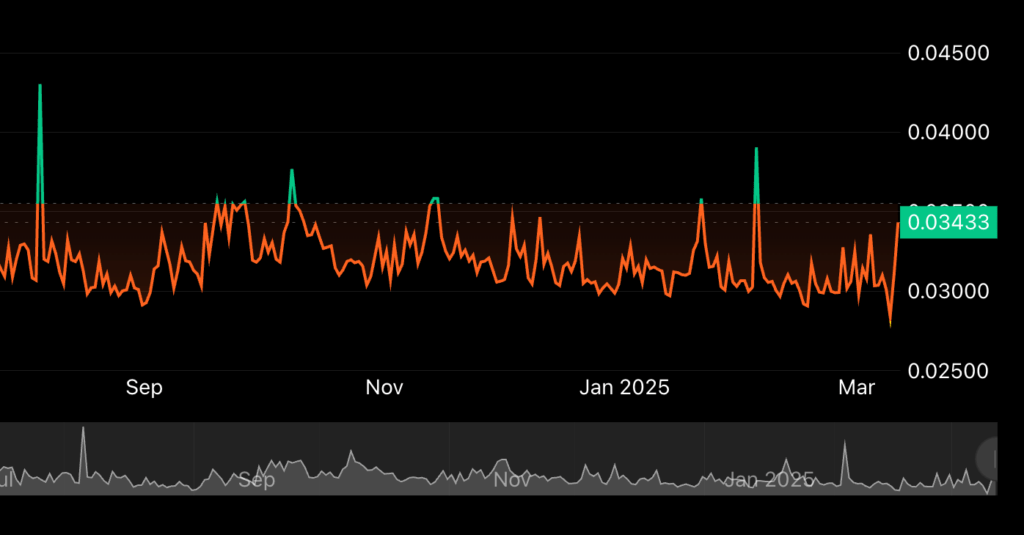
Task: Click the 0.04000 price axis label
Action: coord(948,132)
